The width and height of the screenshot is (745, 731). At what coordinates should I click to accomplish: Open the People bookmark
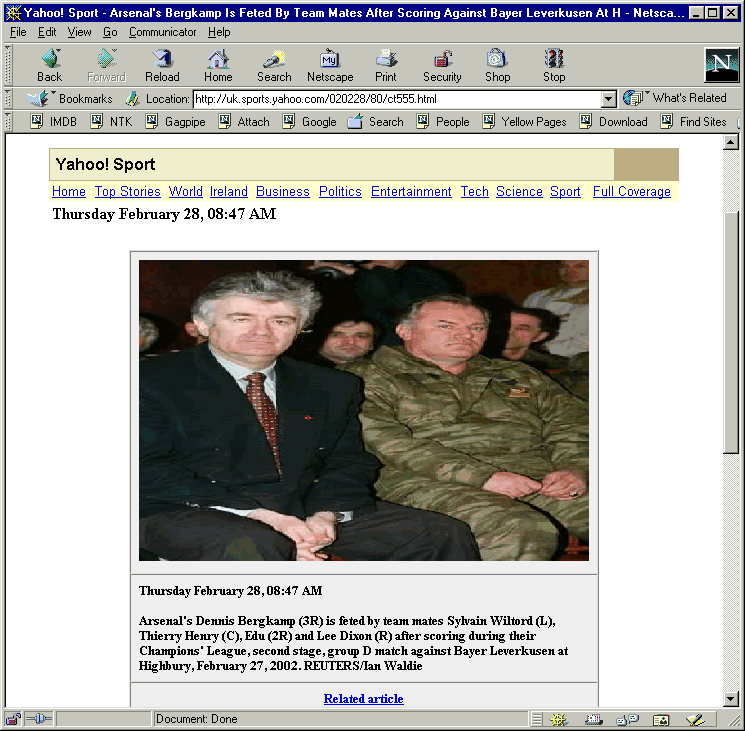(443, 122)
